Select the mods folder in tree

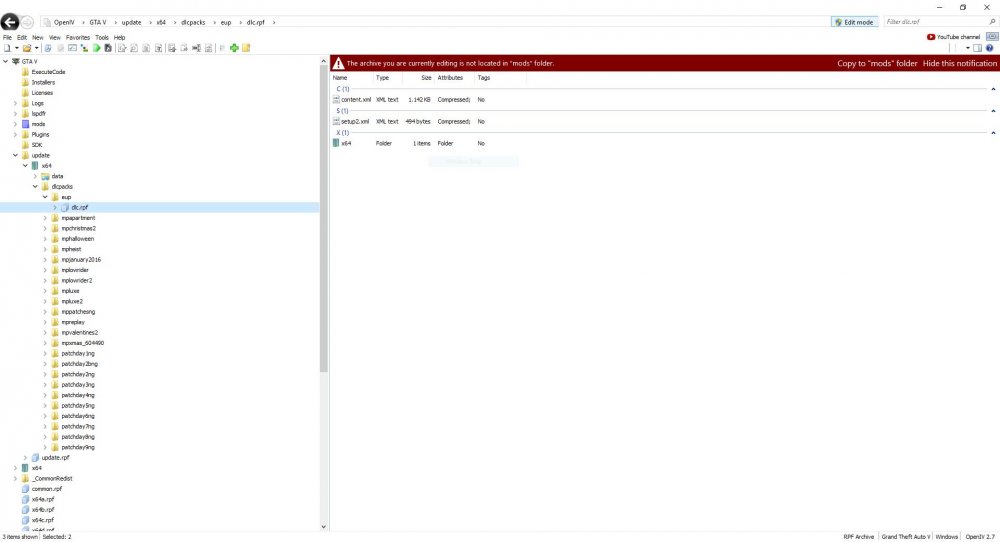38,124
